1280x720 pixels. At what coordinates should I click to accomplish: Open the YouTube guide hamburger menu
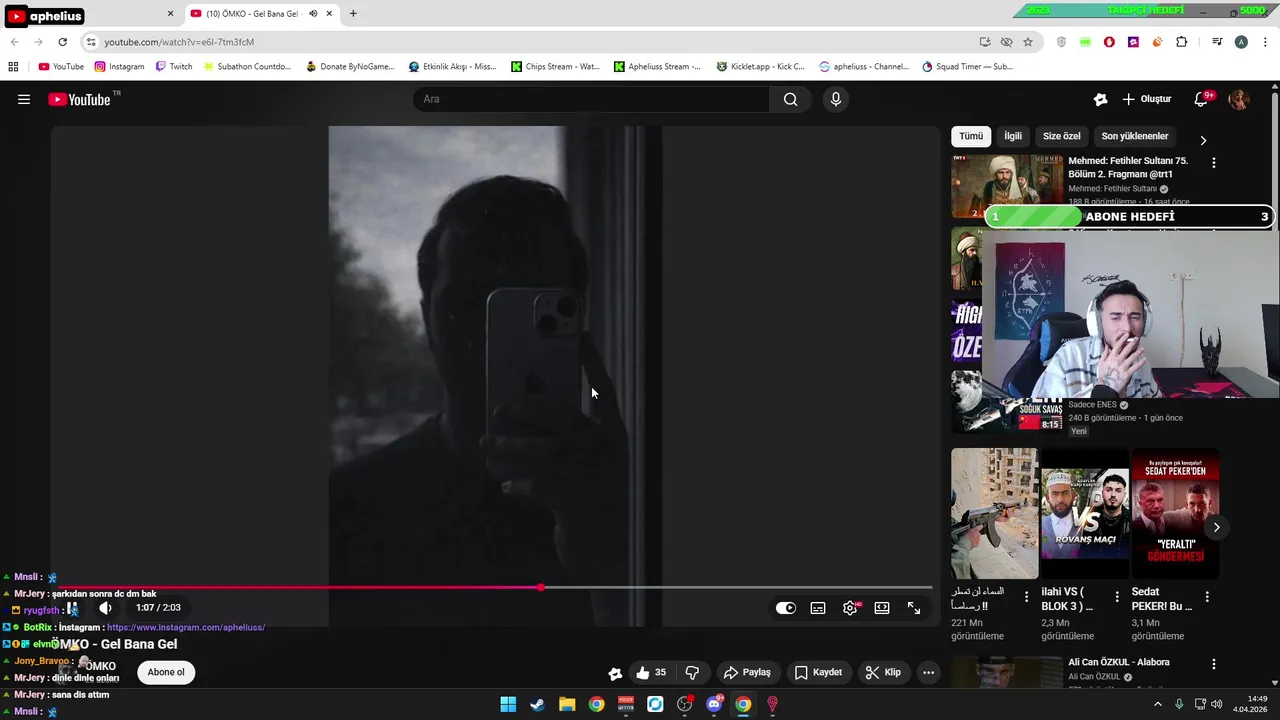coord(24,99)
